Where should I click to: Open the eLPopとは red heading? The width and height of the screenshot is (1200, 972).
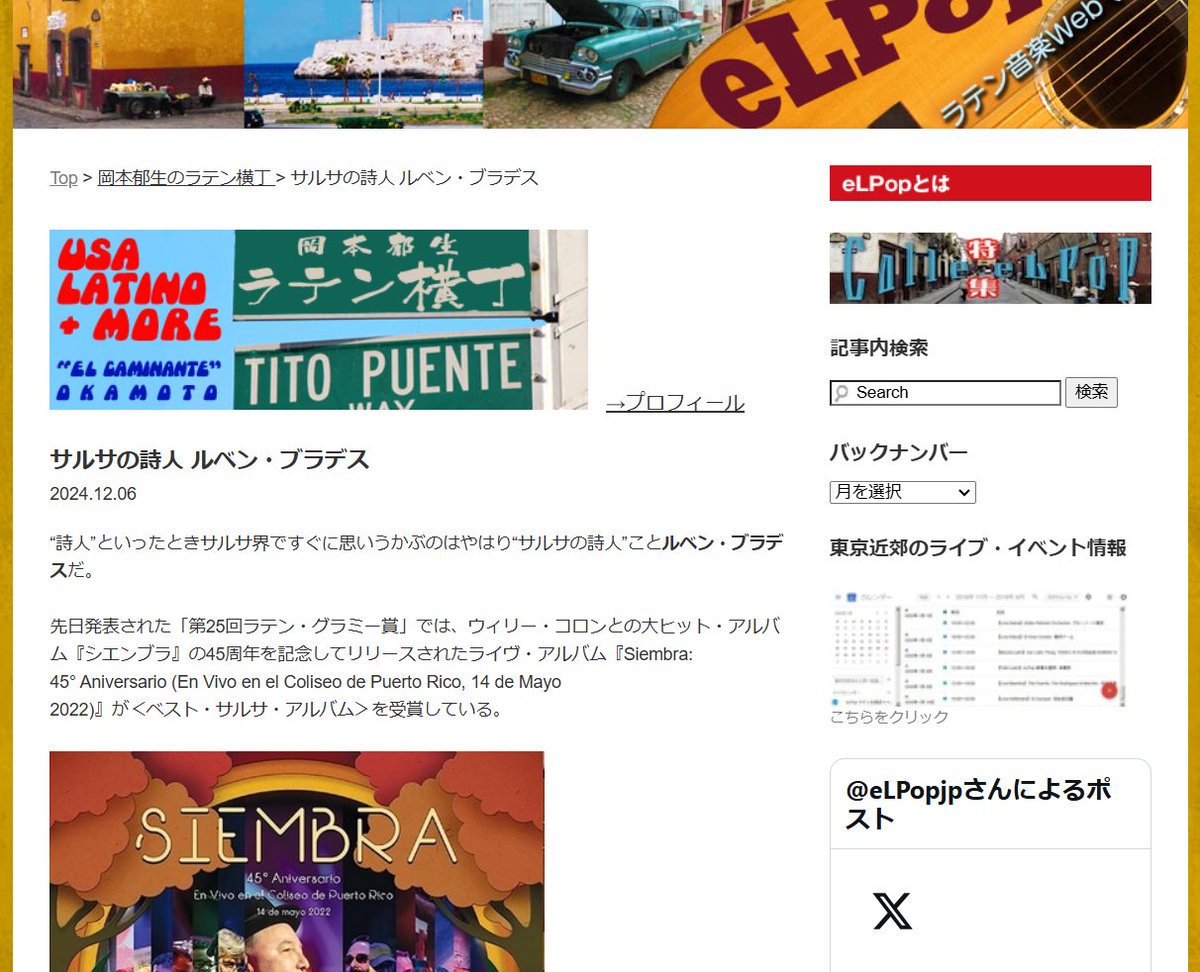990,183
